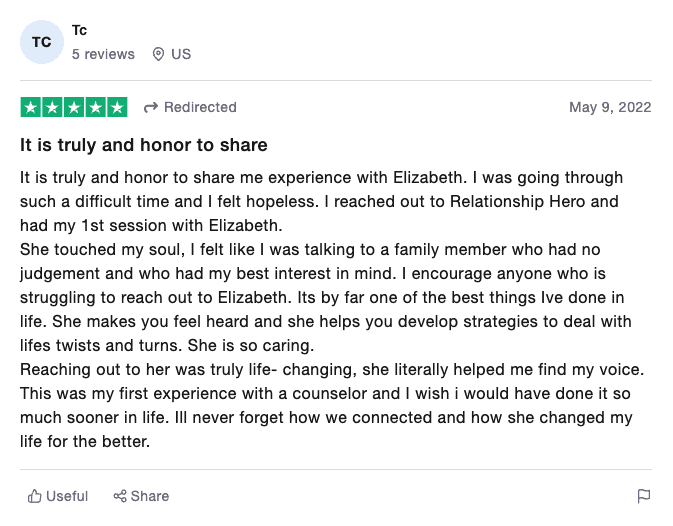Click the share nodes icon

coord(120,496)
